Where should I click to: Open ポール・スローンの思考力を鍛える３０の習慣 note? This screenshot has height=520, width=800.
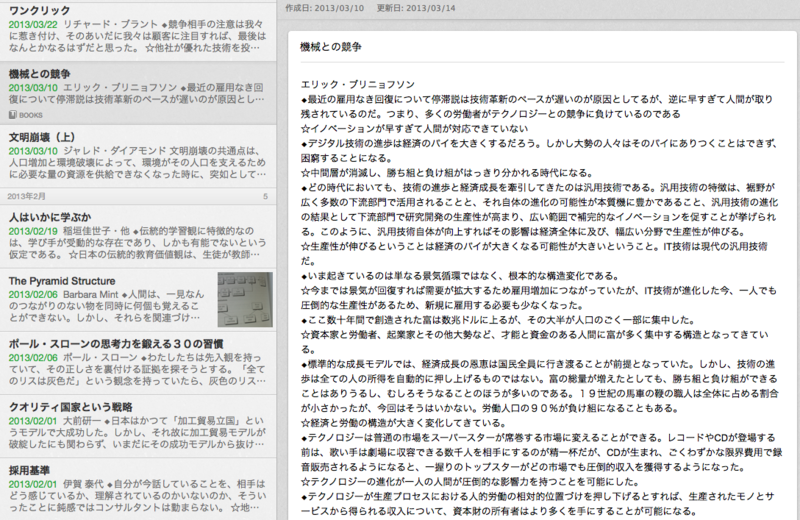[x=138, y=363]
